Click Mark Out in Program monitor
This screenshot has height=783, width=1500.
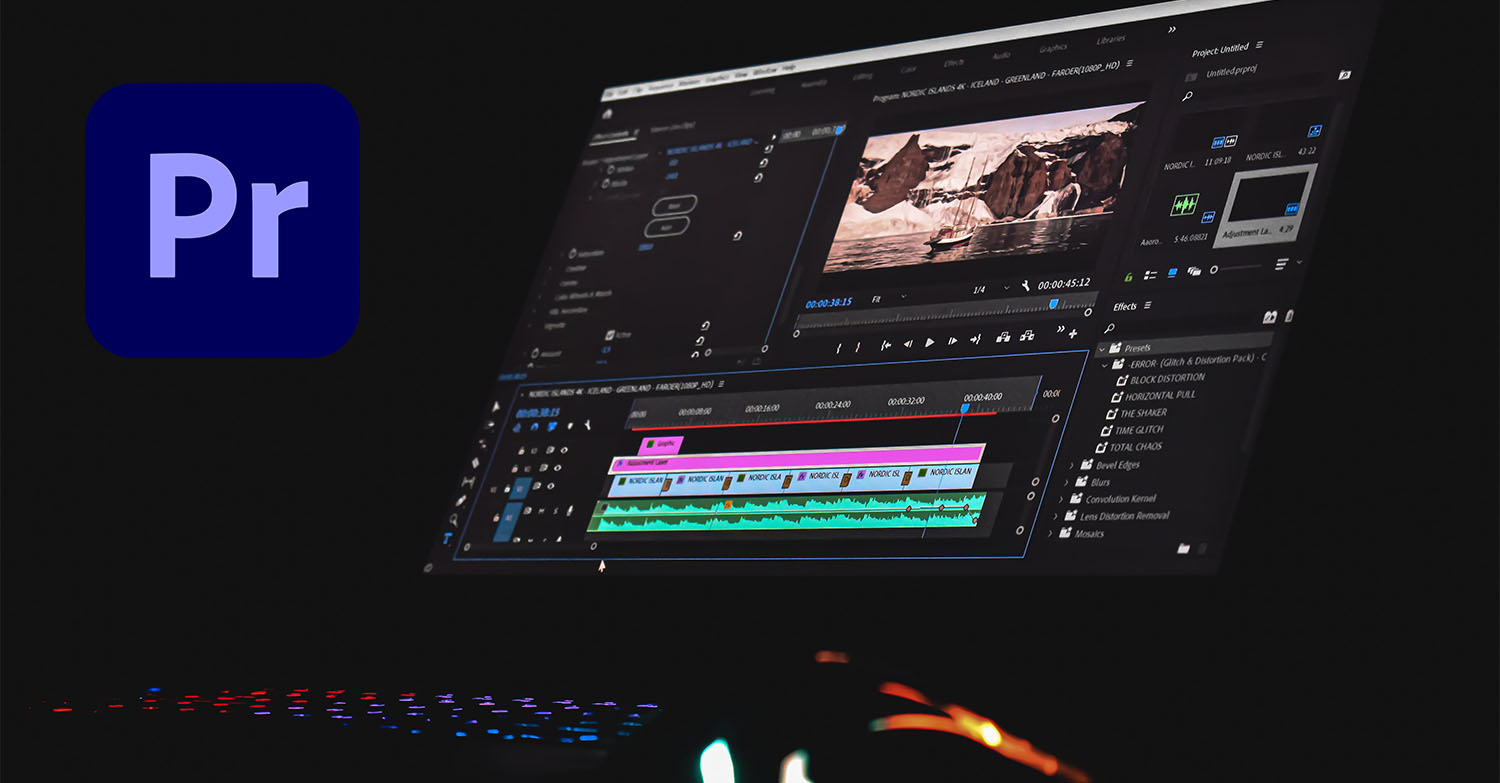[x=858, y=347]
